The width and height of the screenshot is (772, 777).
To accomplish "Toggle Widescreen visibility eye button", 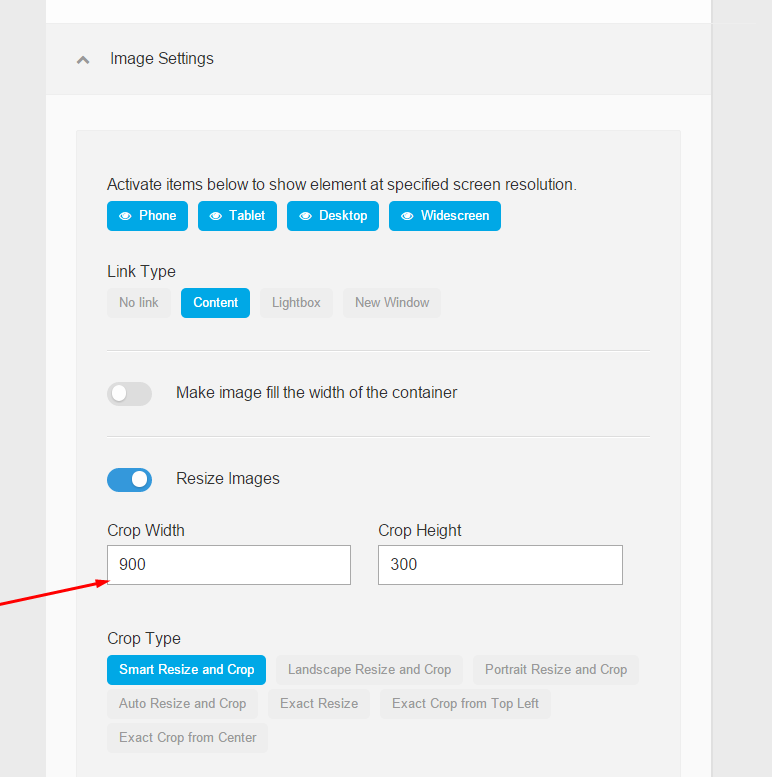I will click(445, 216).
